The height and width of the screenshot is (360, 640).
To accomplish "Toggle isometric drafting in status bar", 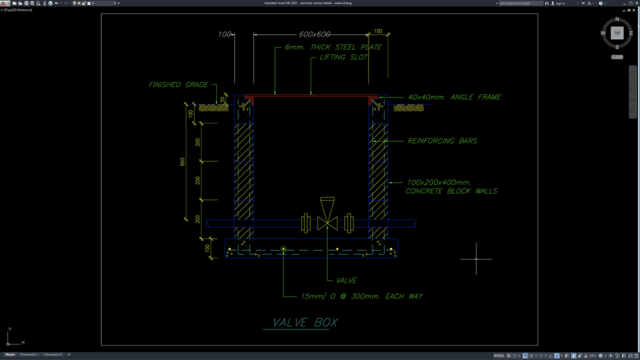I will click(x=541, y=356).
